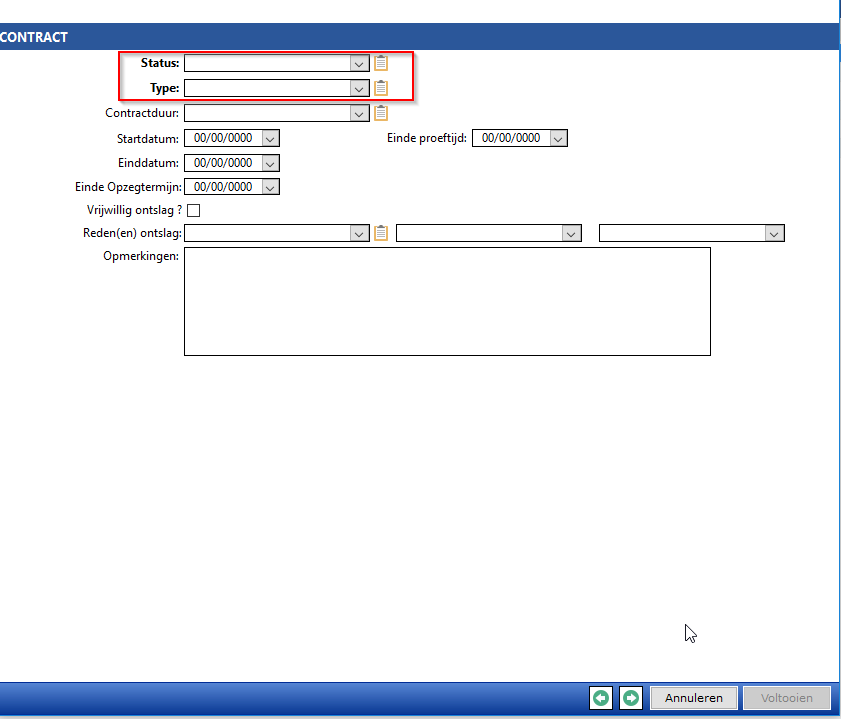The height and width of the screenshot is (719, 841).
Task: Click the Startdatum date input field
Action: (223, 138)
